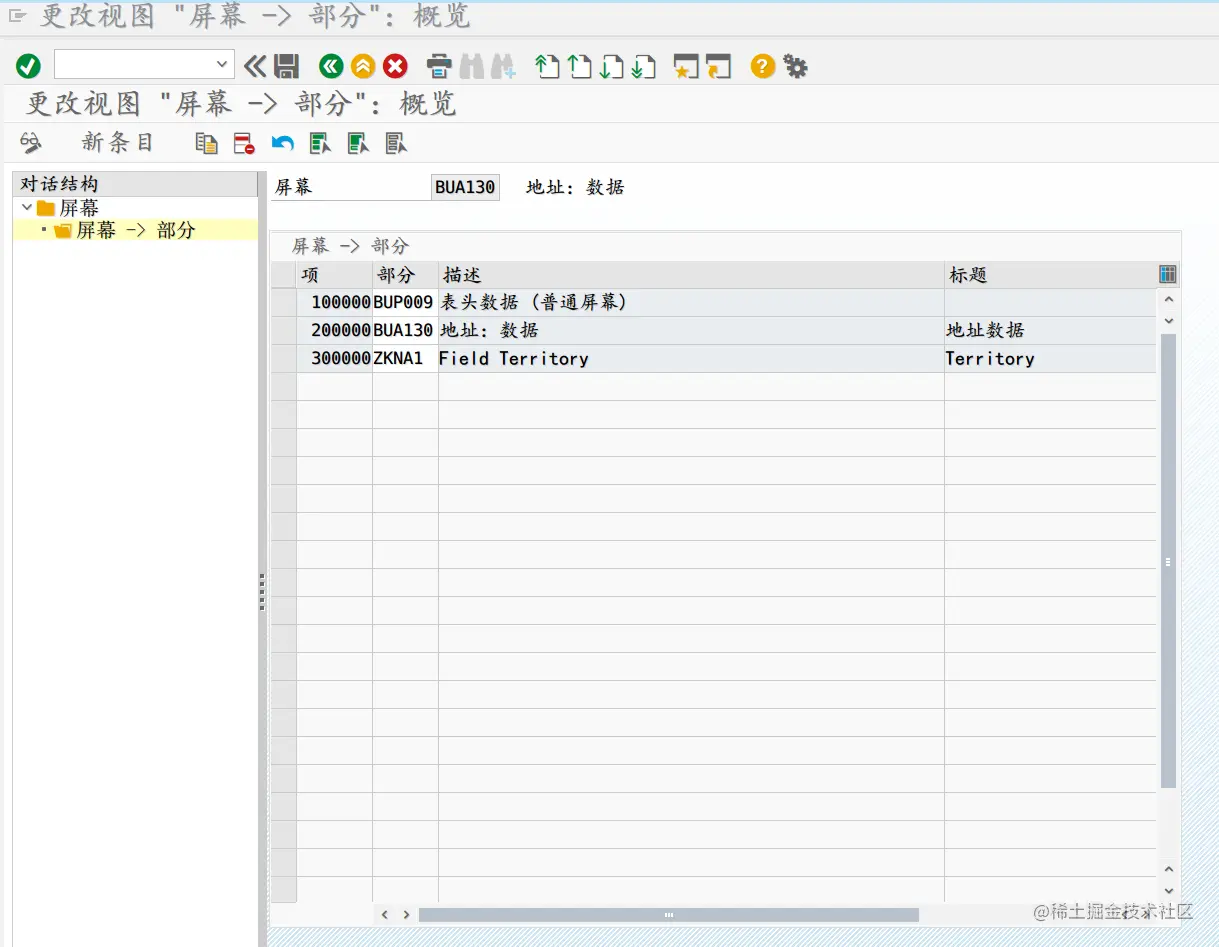Select the 屏幕 -> 部分 tree node
This screenshot has width=1219, height=947.
[x=126, y=230]
